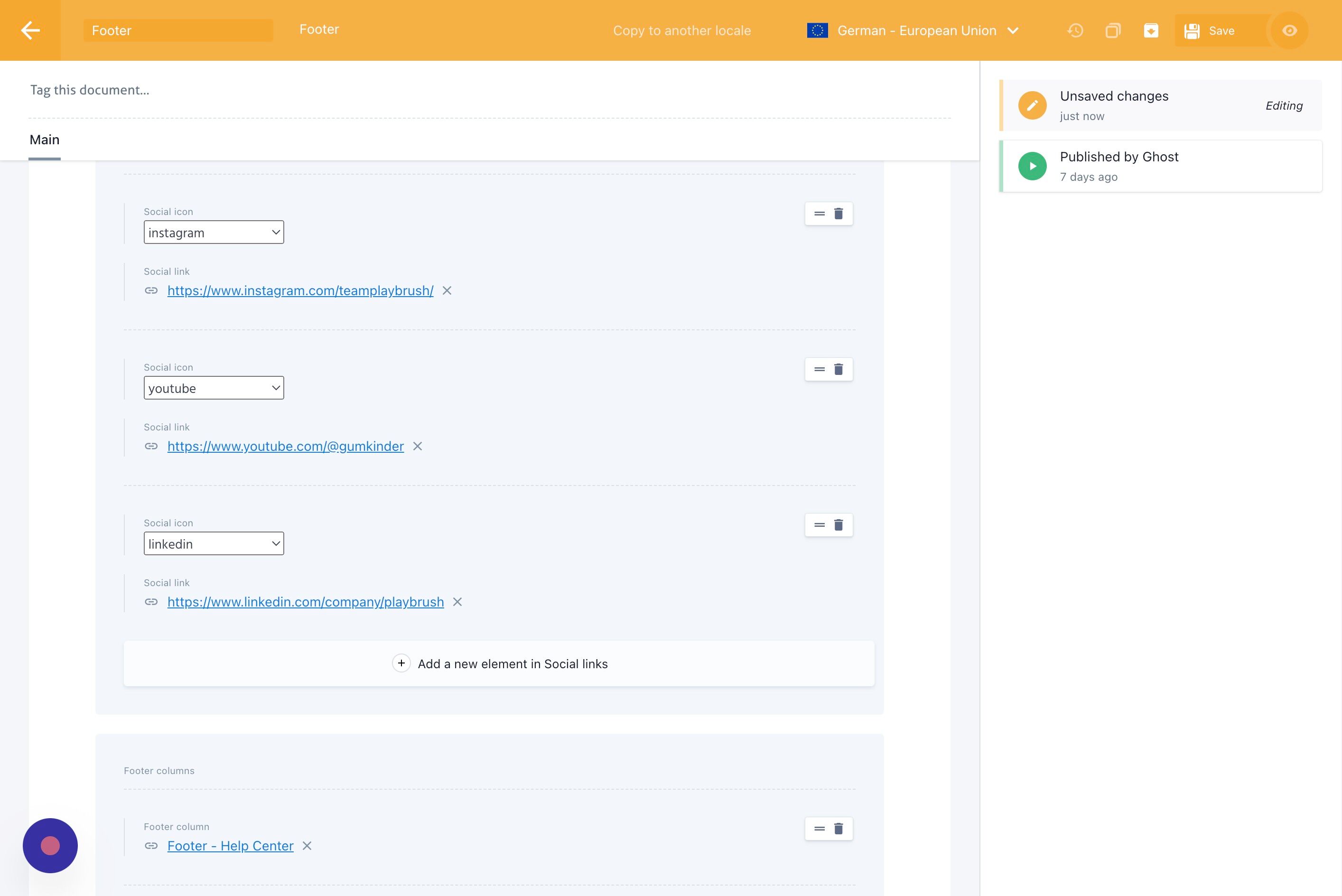
Task: Open document history clock icon
Action: (x=1075, y=30)
